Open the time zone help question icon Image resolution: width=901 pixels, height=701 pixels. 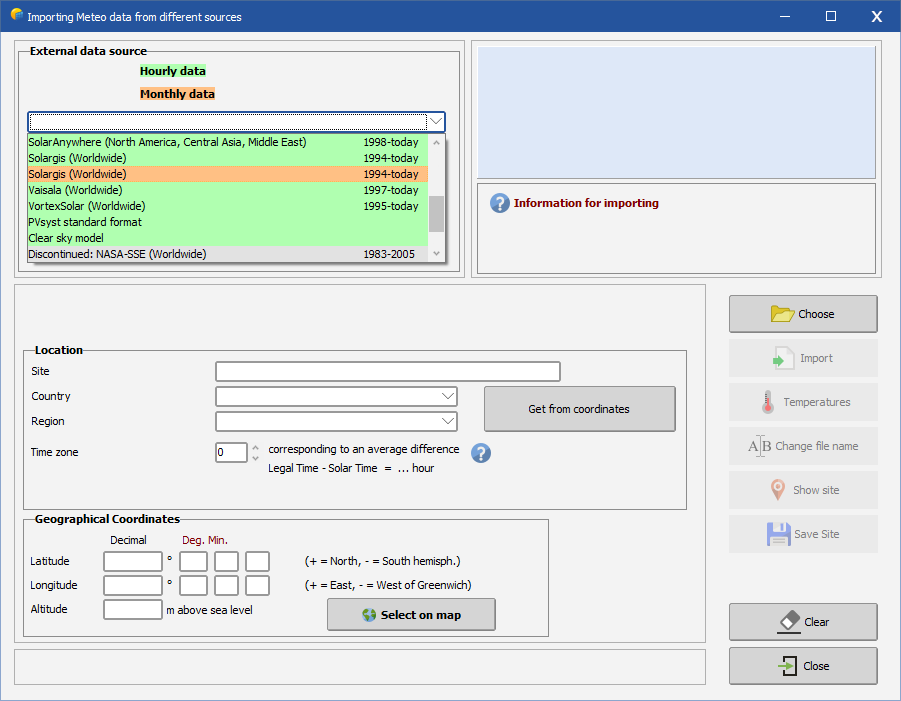click(481, 453)
